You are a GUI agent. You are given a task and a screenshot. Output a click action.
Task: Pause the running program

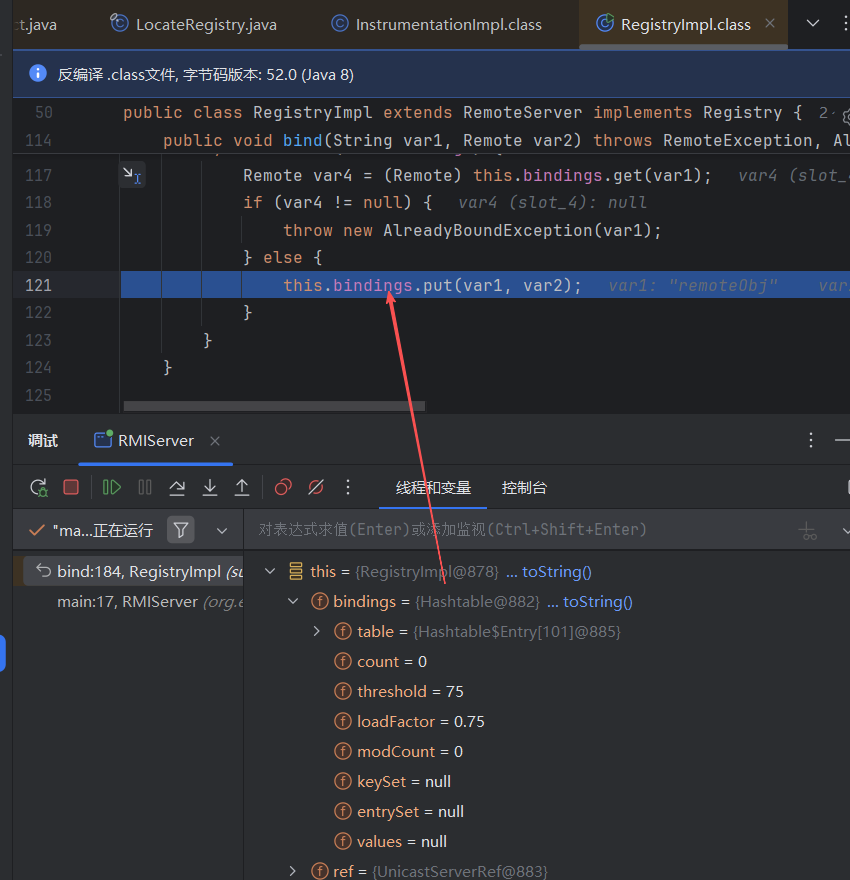[x=145, y=488]
